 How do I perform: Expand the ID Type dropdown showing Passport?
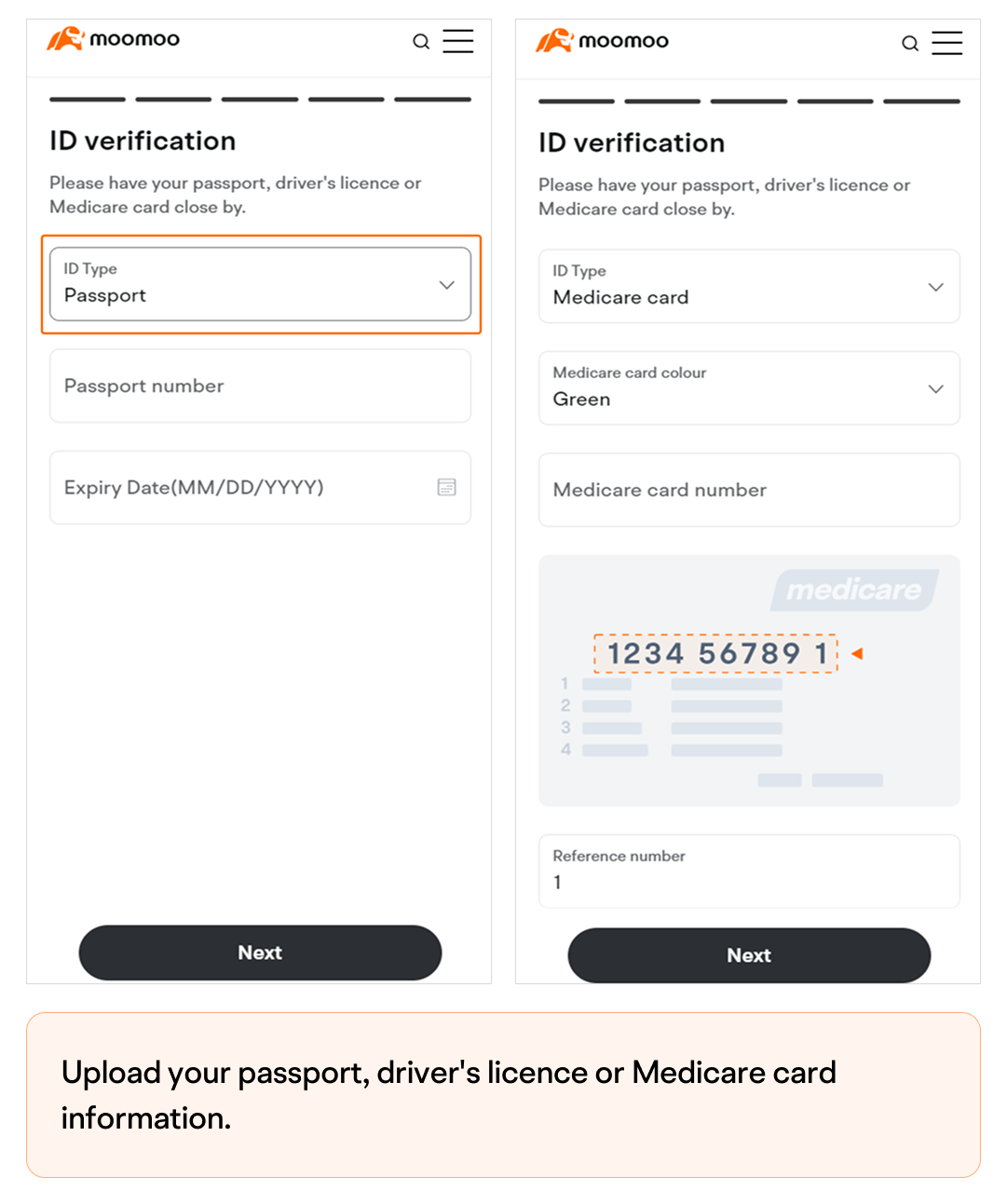click(x=260, y=284)
